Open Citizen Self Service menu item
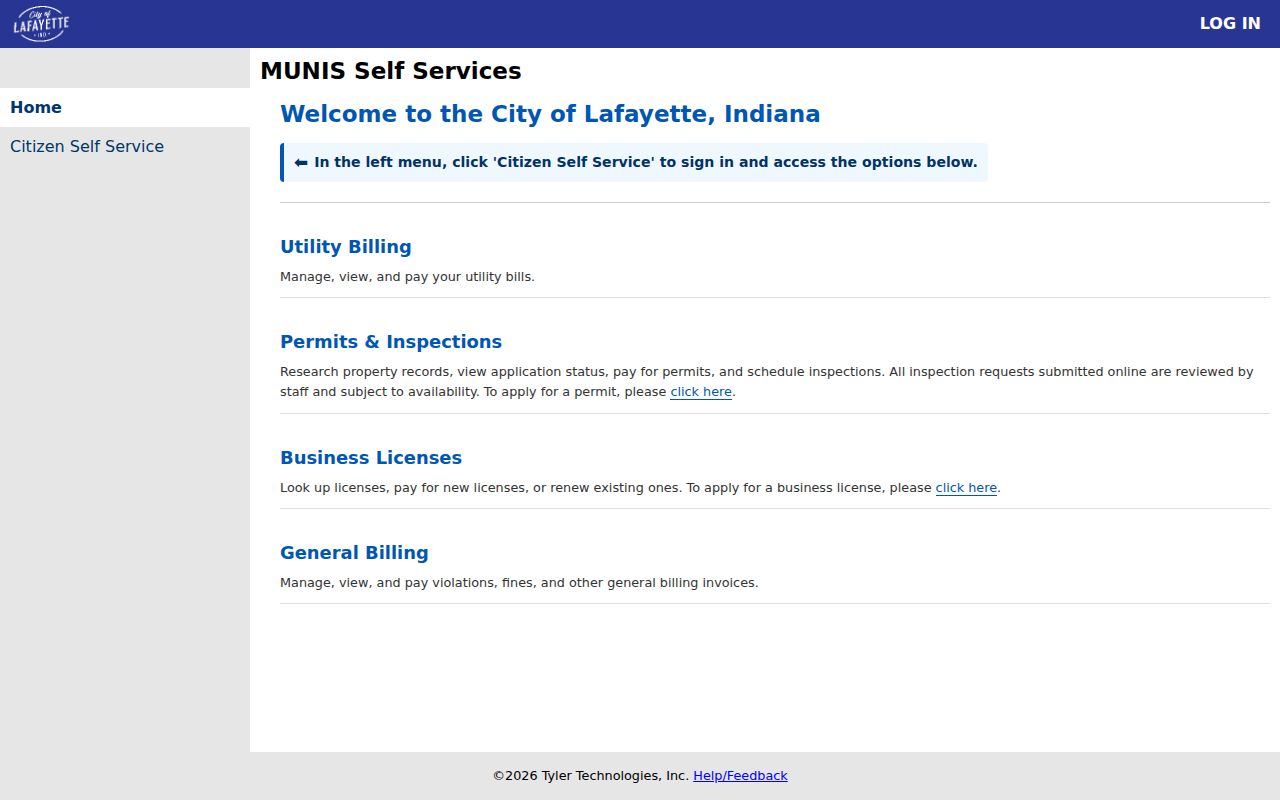 [125, 146]
